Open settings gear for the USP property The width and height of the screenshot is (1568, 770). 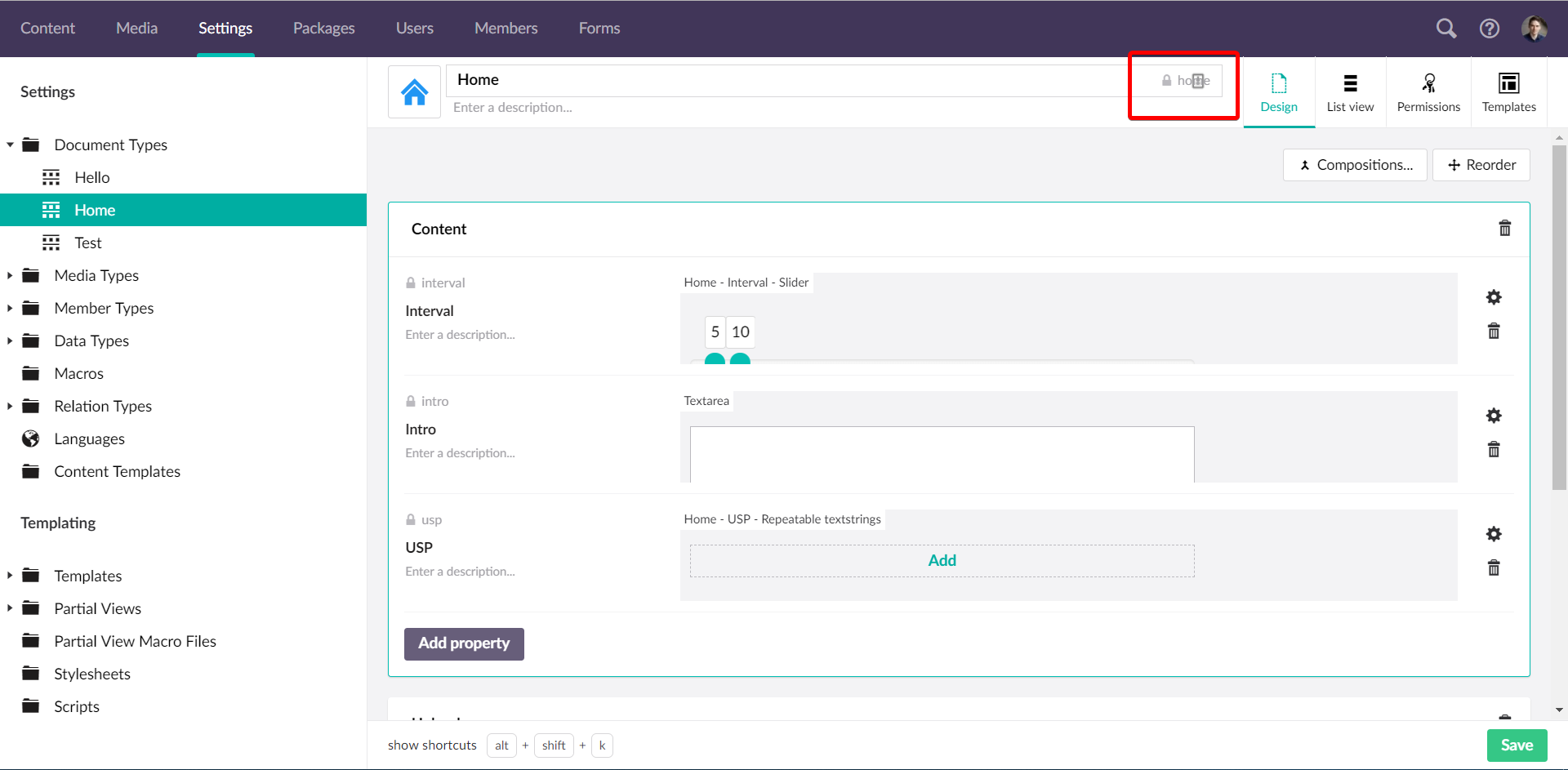(1494, 534)
